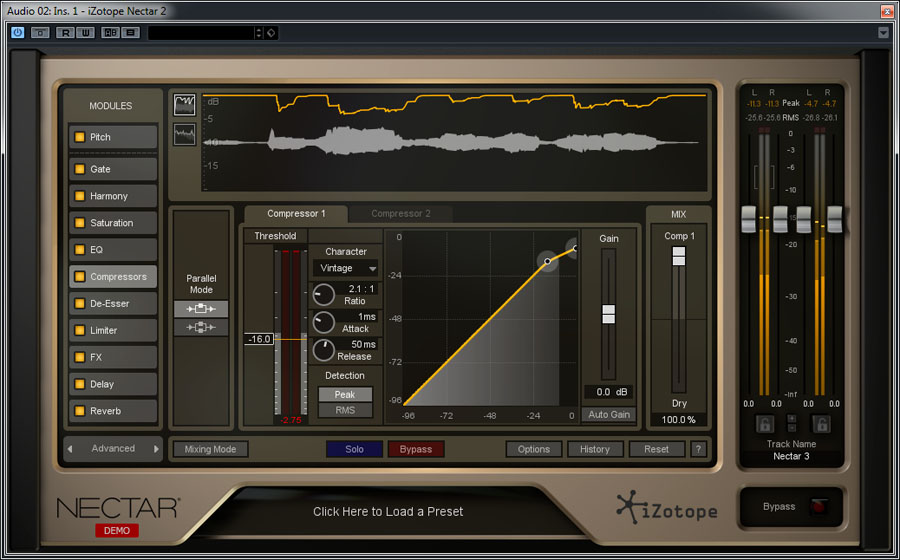Open the help question mark button
This screenshot has height=560, width=900.
[x=698, y=449]
